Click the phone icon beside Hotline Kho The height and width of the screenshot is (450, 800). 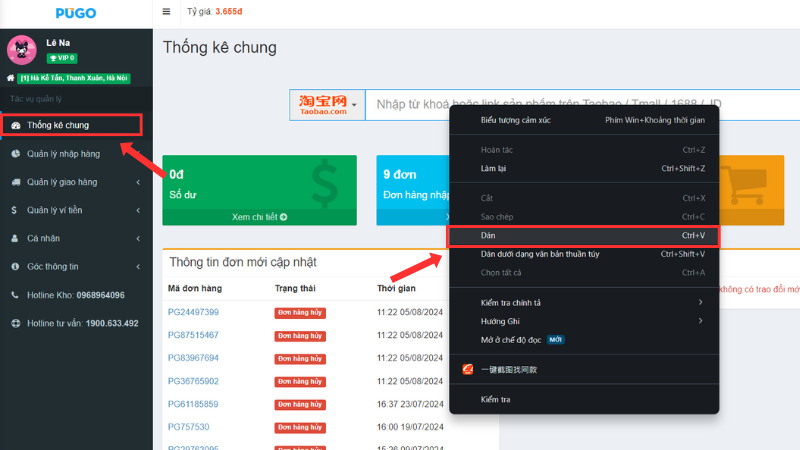point(15,295)
